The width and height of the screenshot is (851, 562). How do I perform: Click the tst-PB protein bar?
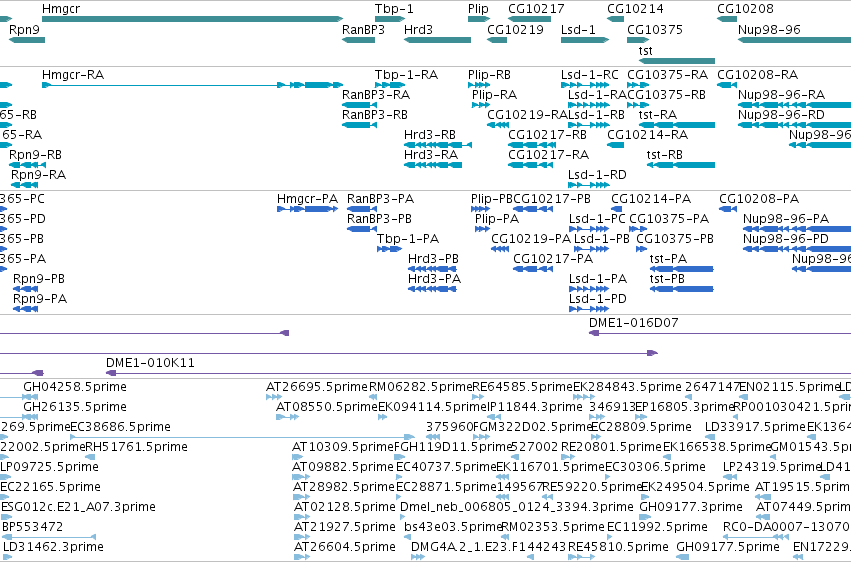[x=682, y=289]
